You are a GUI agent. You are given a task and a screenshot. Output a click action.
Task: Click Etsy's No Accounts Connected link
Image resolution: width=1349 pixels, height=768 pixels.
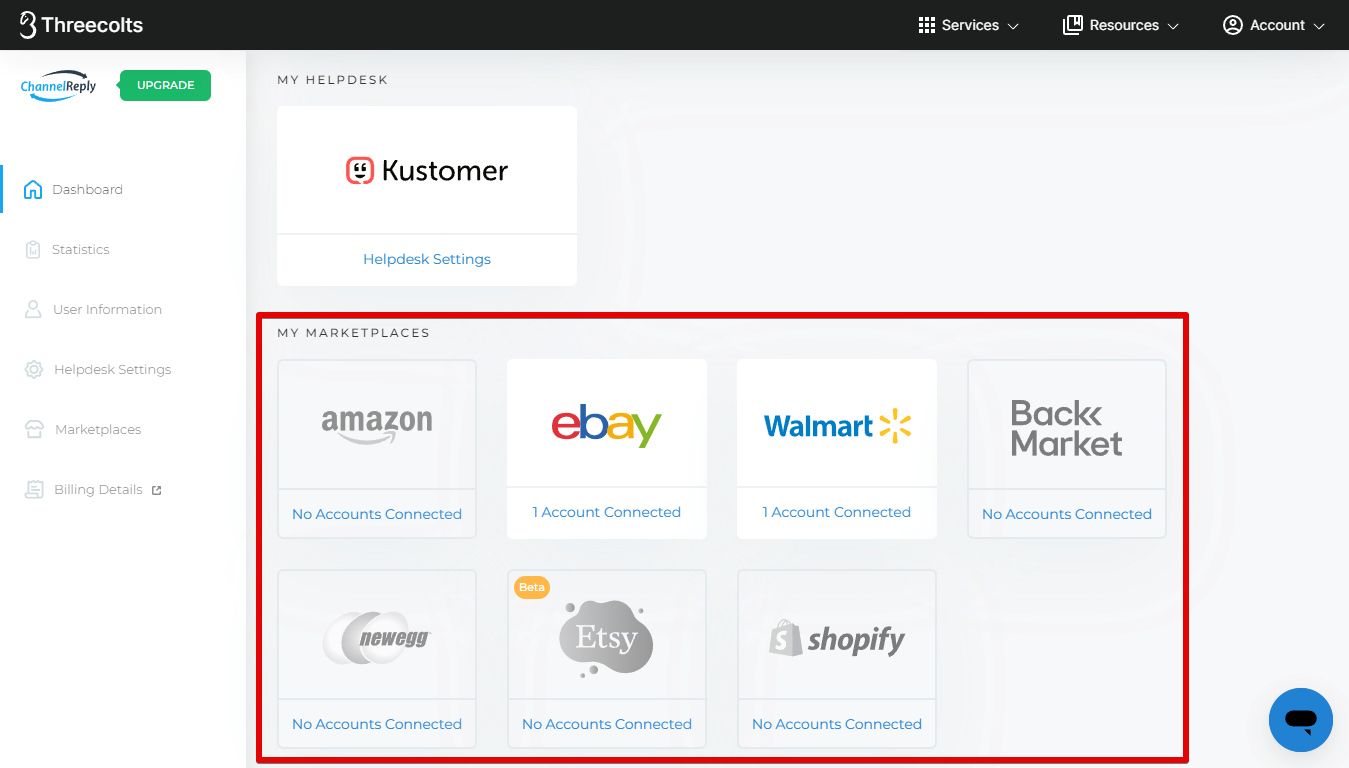607,724
